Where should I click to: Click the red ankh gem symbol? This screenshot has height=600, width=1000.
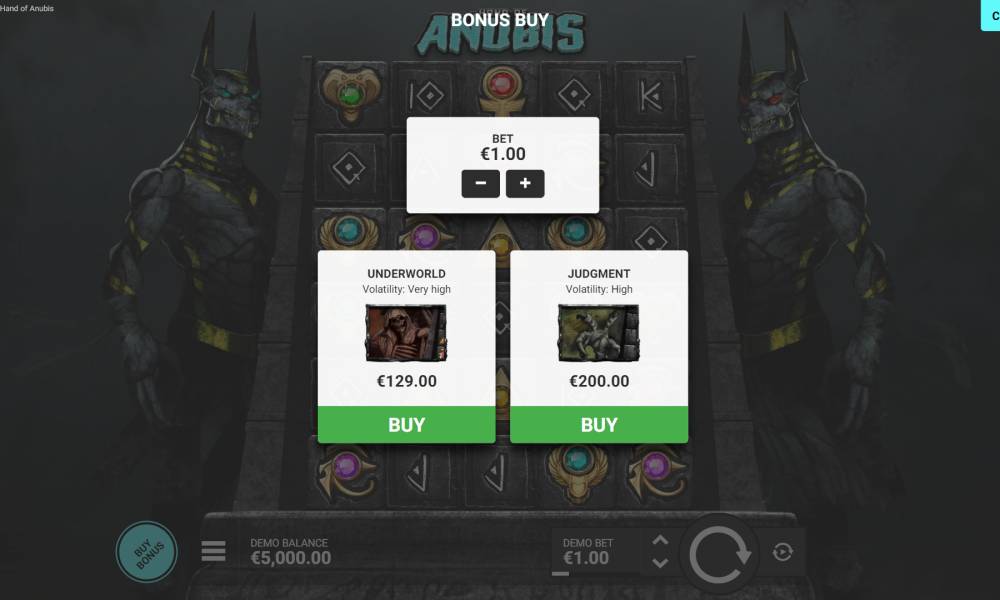(x=502, y=89)
